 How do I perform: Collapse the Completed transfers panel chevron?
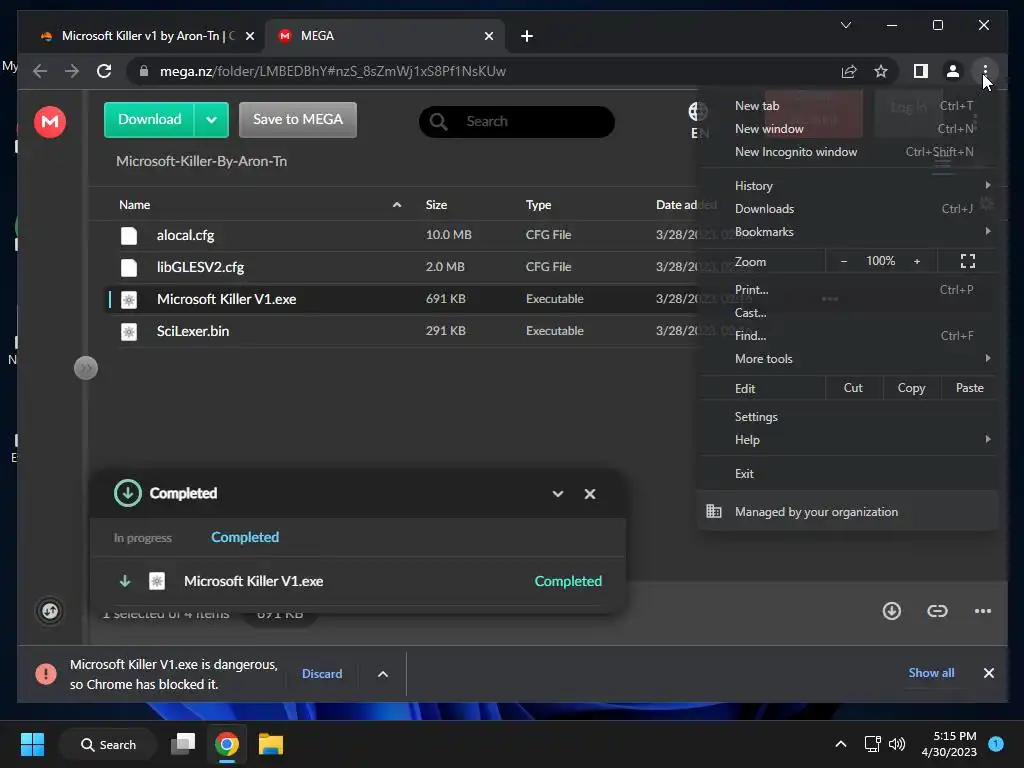(558, 494)
